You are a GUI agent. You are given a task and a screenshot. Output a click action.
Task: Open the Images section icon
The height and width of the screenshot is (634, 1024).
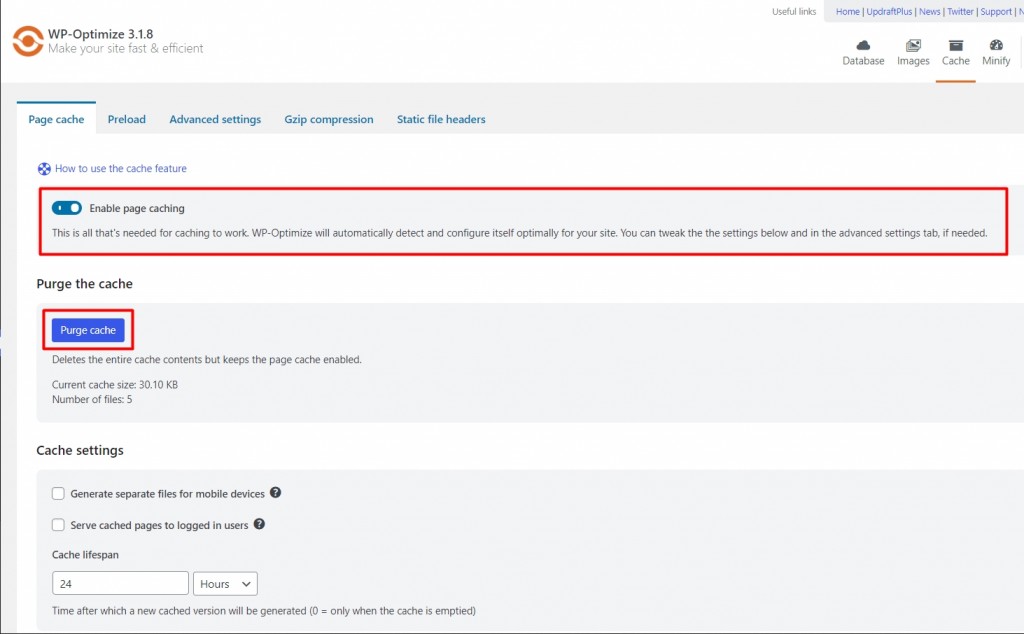tap(913, 45)
